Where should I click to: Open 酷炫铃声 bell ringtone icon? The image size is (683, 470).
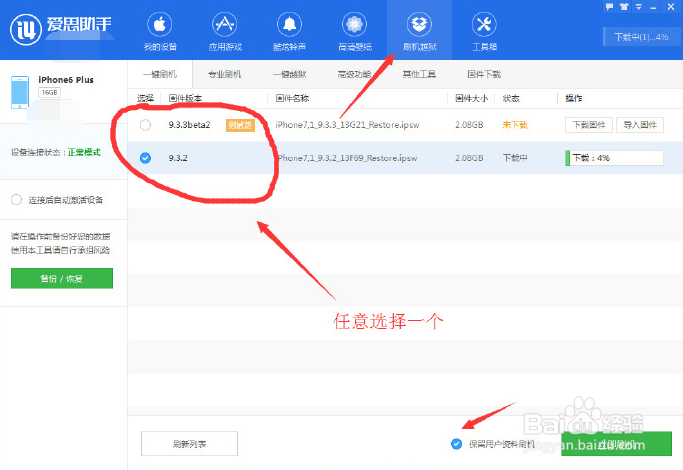point(290,24)
